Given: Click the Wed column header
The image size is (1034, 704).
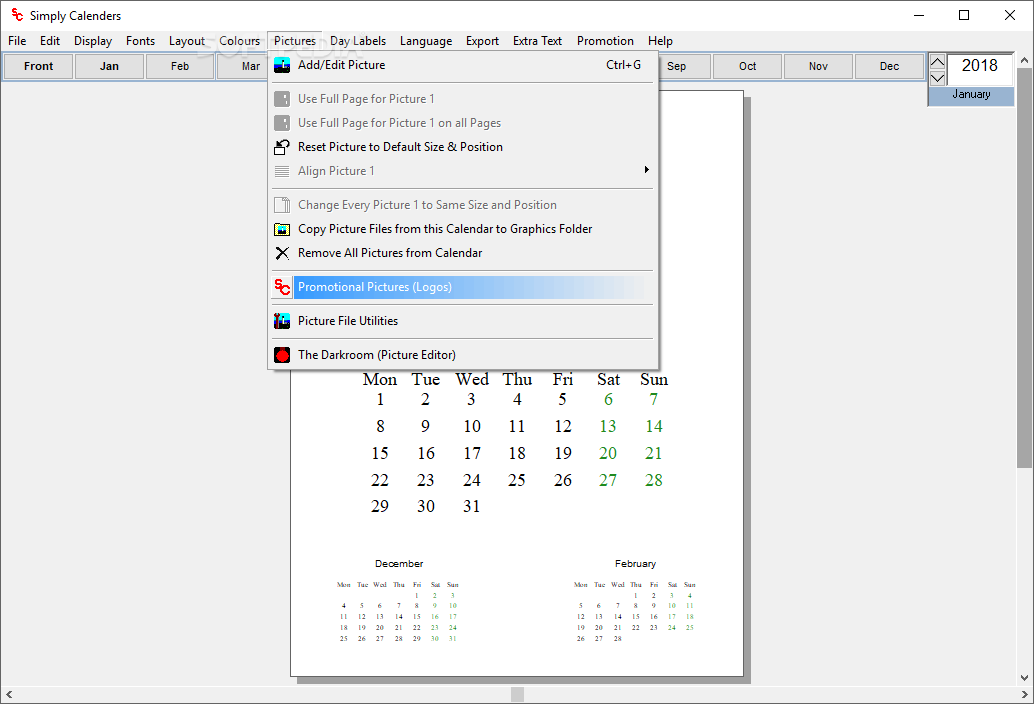Looking at the screenshot, I should 472,380.
